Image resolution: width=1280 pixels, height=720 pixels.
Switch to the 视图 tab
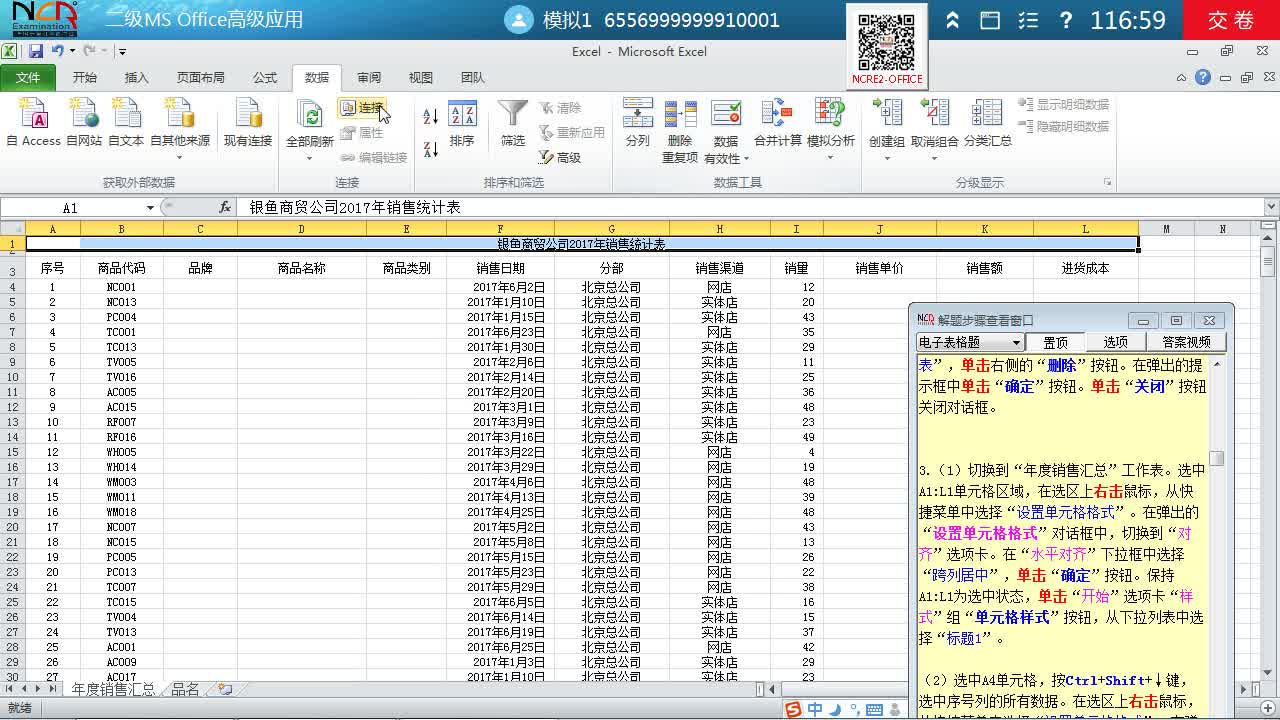click(421, 77)
